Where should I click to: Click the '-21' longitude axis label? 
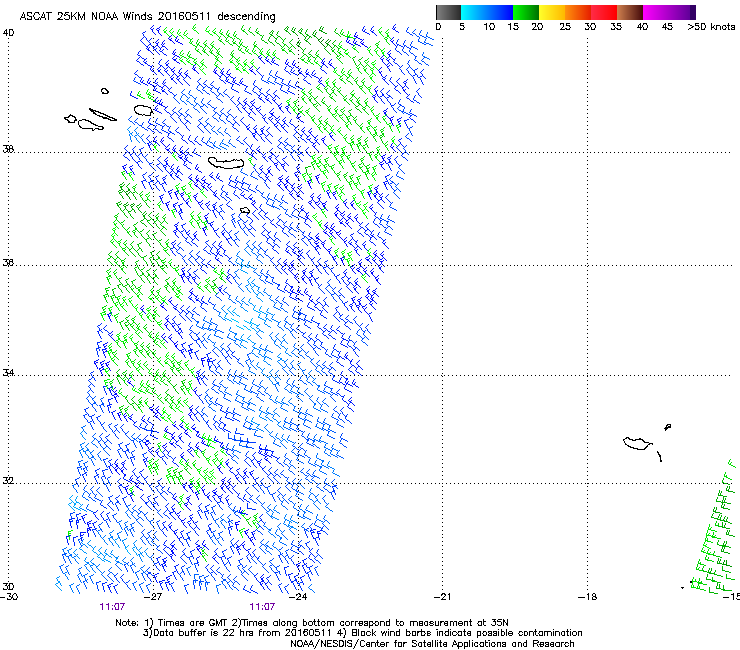pyautogui.click(x=442, y=597)
